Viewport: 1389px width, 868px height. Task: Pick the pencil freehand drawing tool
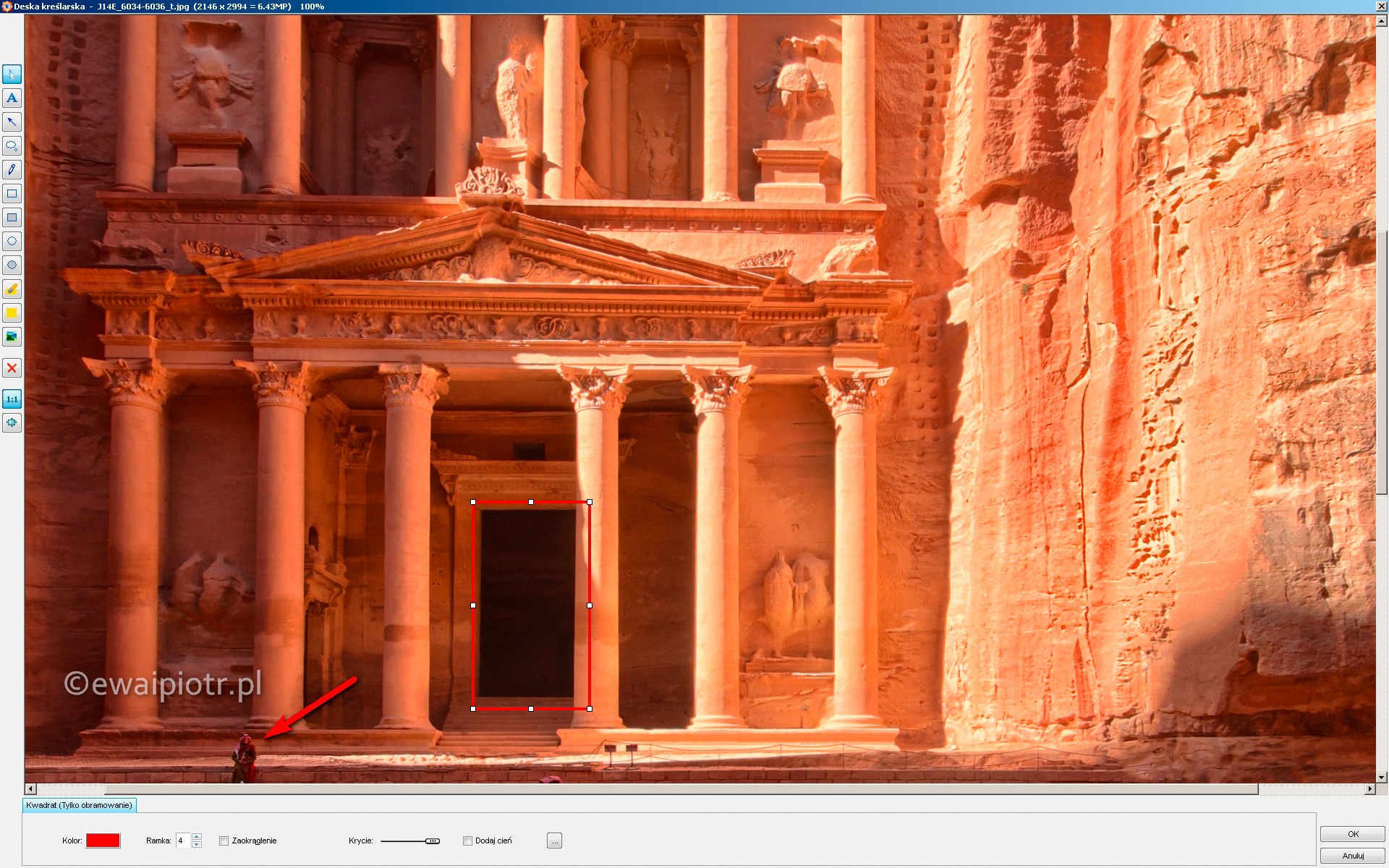[12, 169]
